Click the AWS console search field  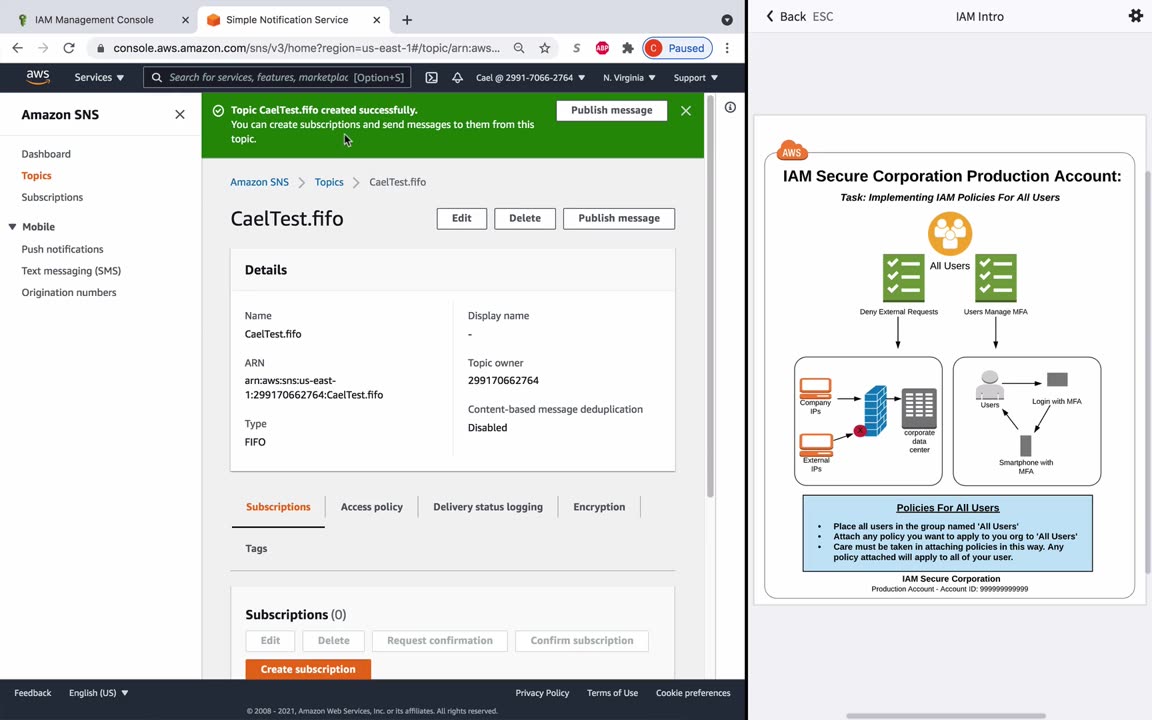285,78
